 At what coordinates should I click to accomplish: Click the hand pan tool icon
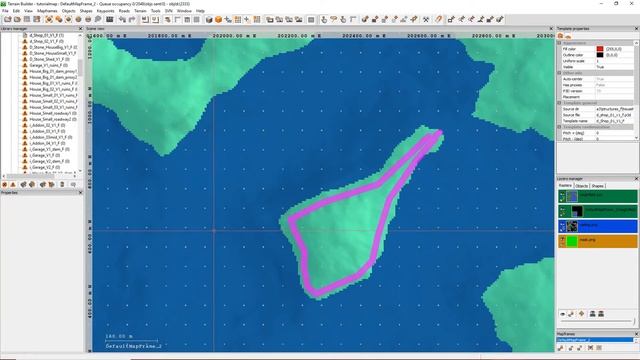(x=324, y=19)
